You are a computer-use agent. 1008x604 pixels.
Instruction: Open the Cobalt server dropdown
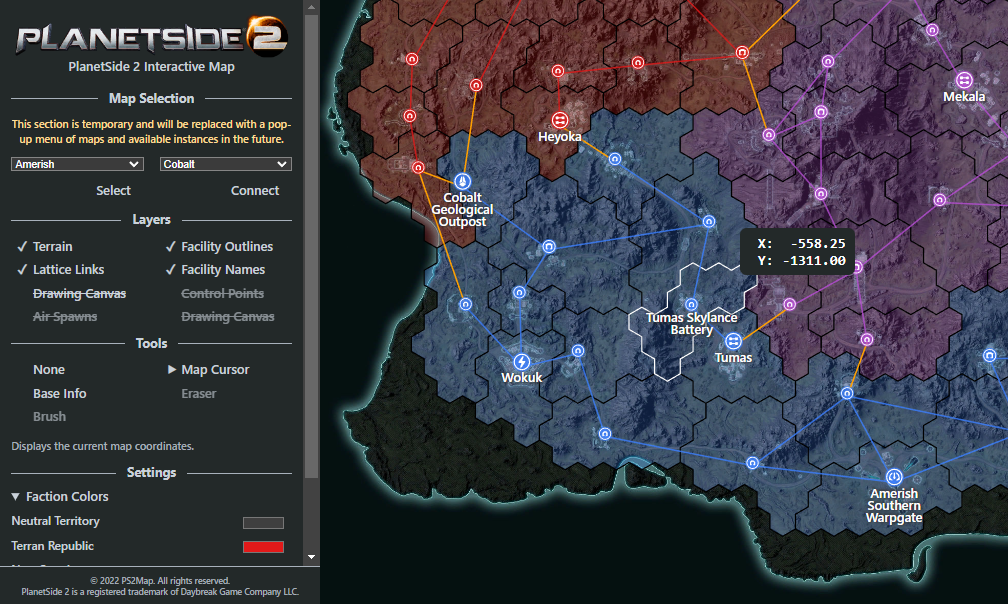pos(226,164)
